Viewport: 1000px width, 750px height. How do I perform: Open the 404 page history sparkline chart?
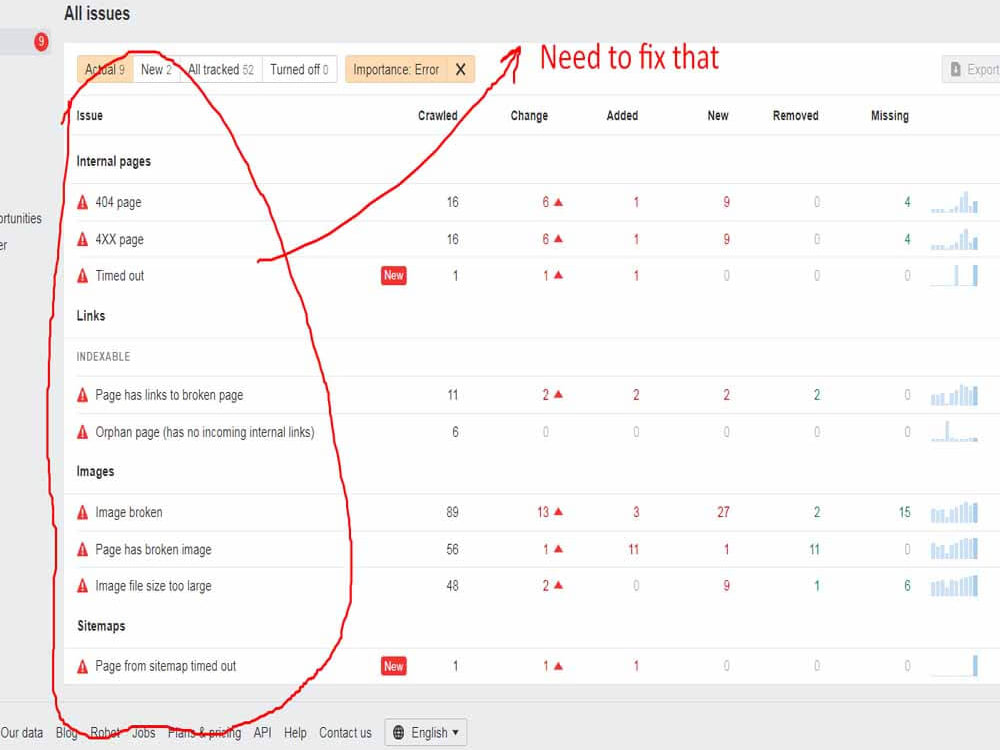pyautogui.click(x=954, y=202)
